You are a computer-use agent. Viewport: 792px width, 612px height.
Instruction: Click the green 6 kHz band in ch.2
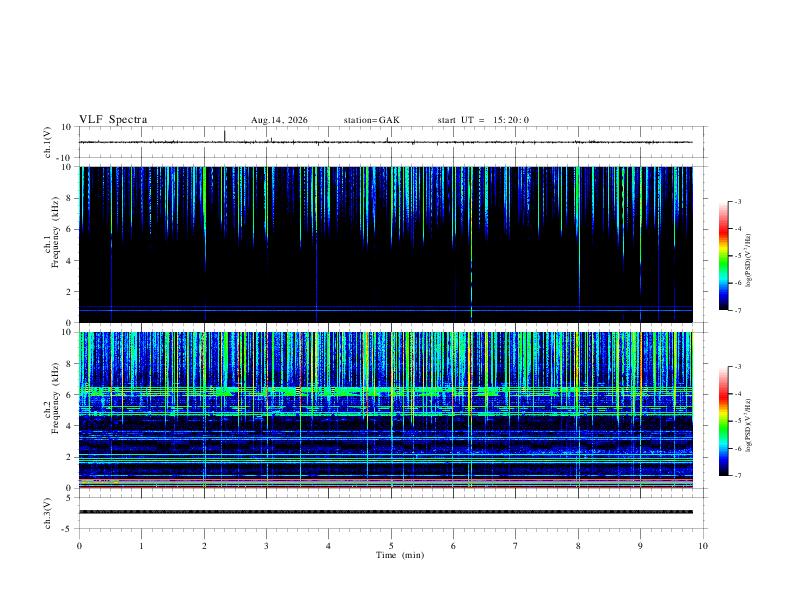(x=386, y=390)
